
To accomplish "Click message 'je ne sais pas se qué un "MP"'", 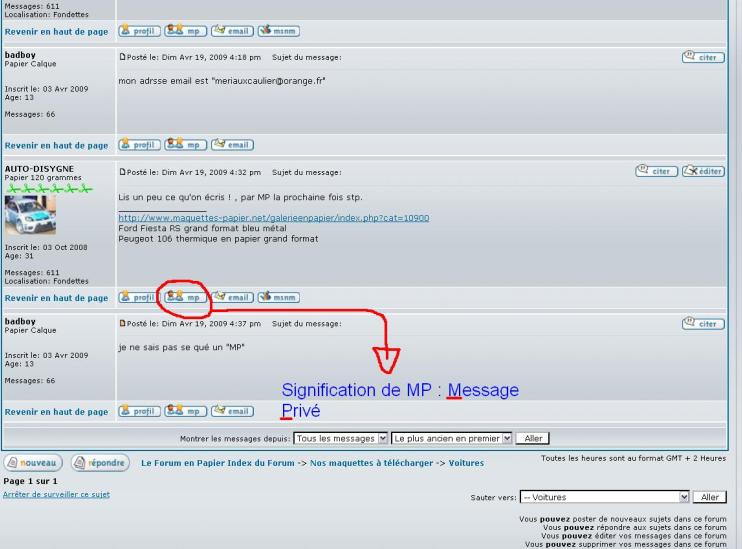I will click(181, 347).
